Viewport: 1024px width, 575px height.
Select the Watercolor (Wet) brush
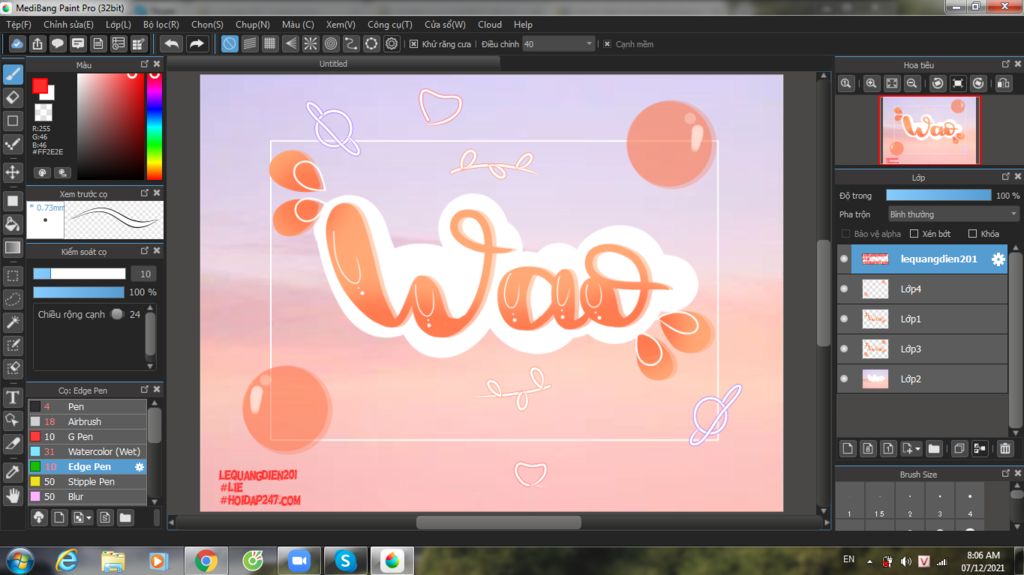click(x=88, y=452)
